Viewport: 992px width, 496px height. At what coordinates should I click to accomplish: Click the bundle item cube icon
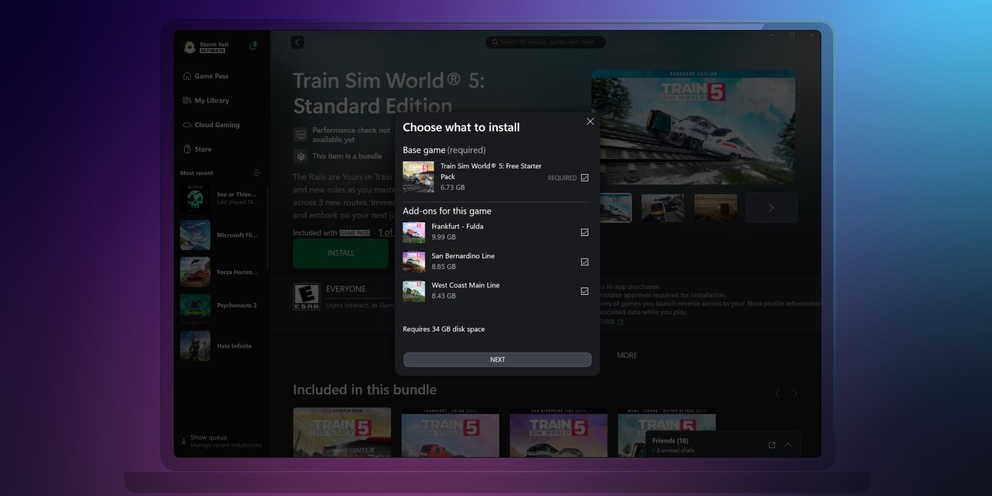[301, 156]
